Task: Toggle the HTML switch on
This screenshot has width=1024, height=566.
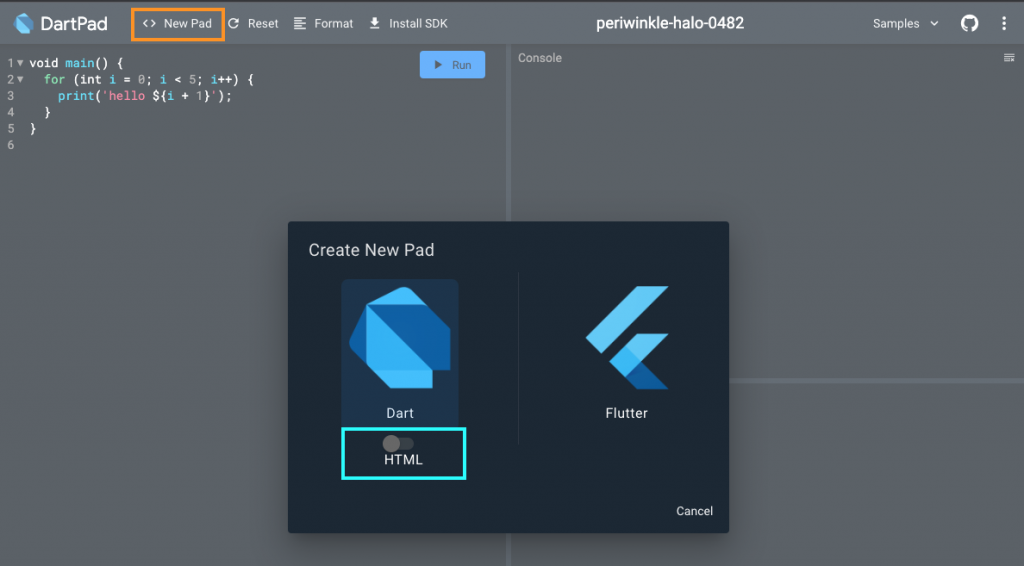Action: coord(398,443)
